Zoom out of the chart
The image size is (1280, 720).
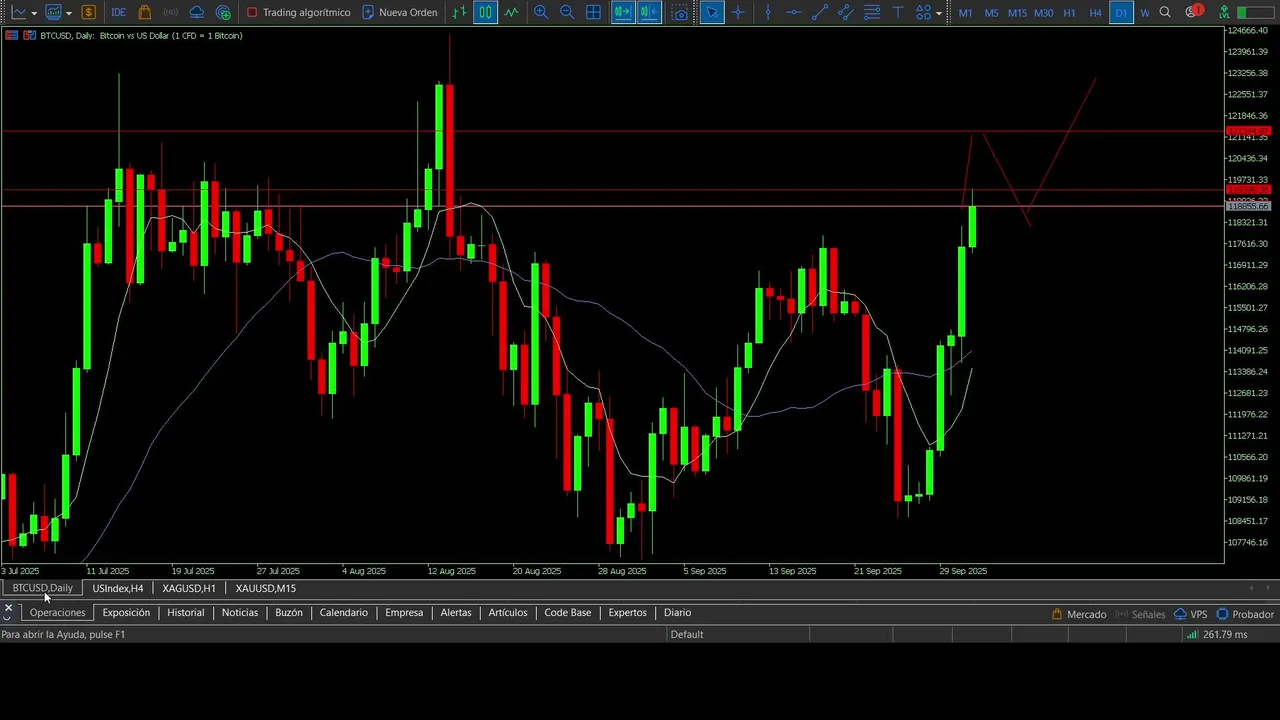(567, 12)
